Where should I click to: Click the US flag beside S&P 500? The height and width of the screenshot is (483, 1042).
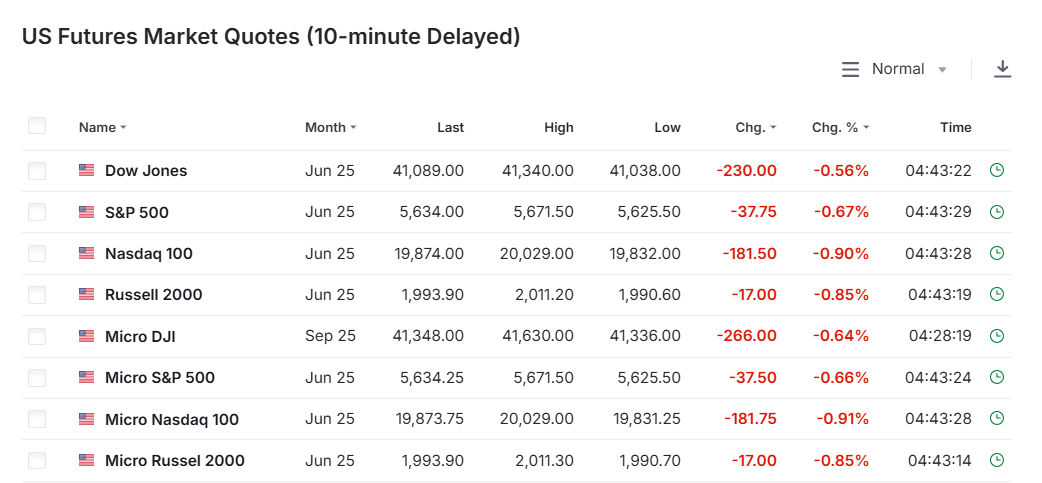[87, 212]
